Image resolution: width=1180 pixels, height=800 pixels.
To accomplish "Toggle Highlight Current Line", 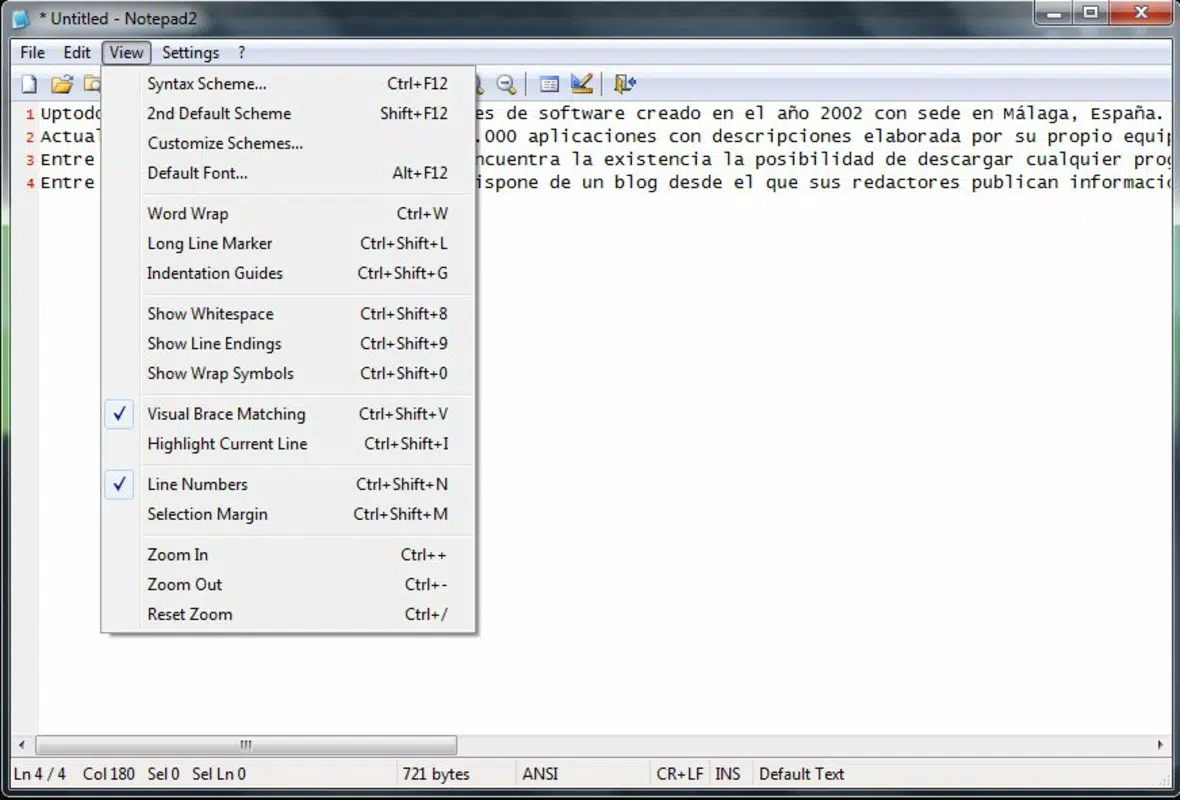I will pos(288,444).
